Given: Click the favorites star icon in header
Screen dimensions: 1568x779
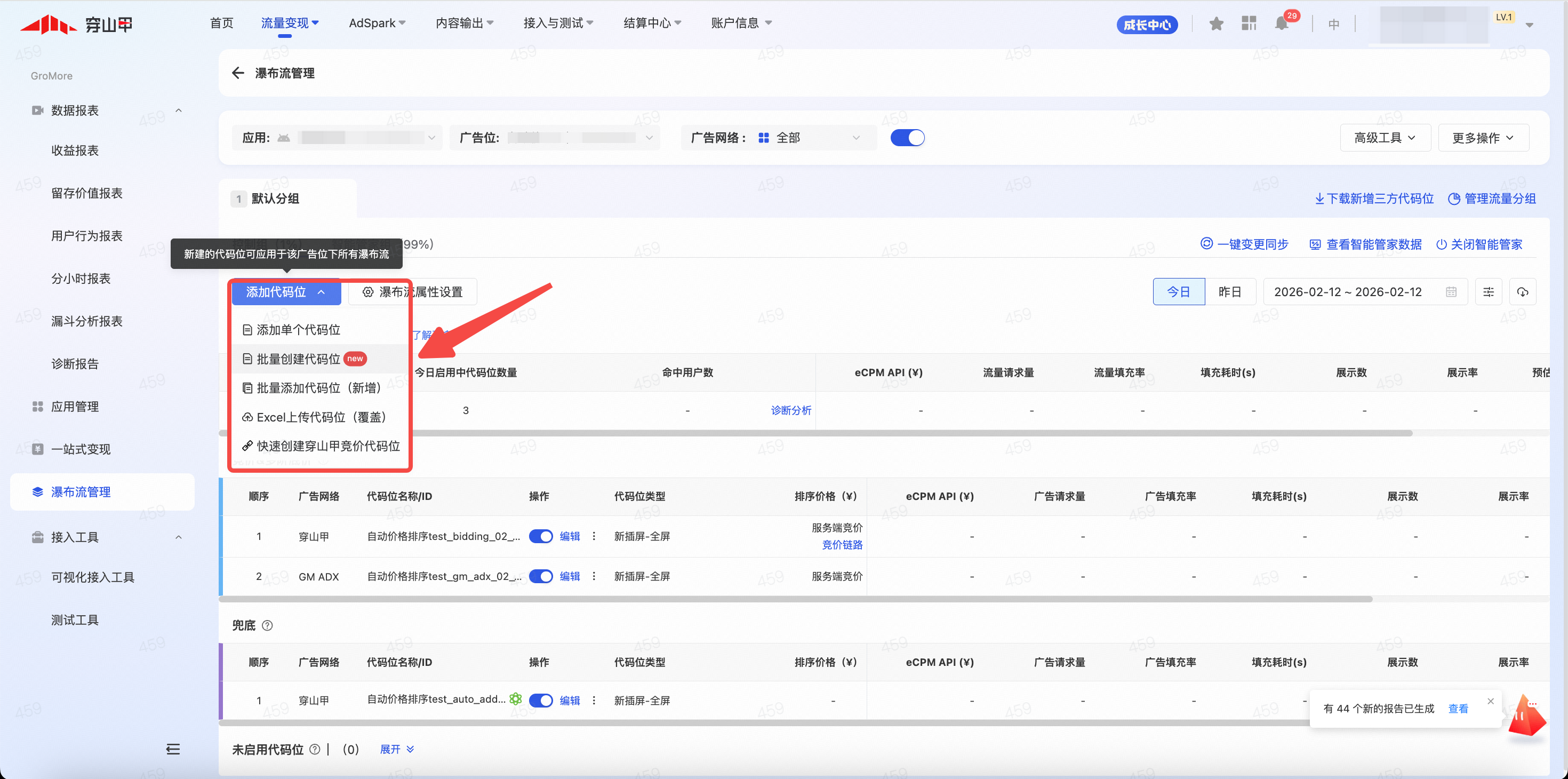Looking at the screenshot, I should (x=1216, y=24).
